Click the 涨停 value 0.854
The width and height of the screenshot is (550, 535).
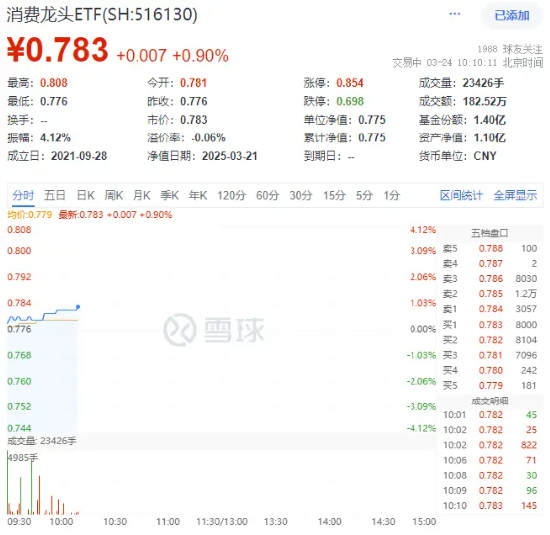350,83
